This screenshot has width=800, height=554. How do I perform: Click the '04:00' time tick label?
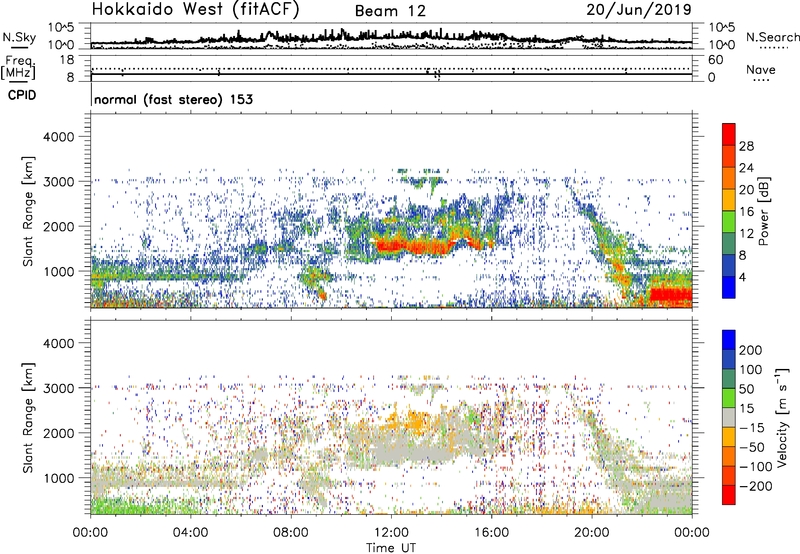click(190, 533)
